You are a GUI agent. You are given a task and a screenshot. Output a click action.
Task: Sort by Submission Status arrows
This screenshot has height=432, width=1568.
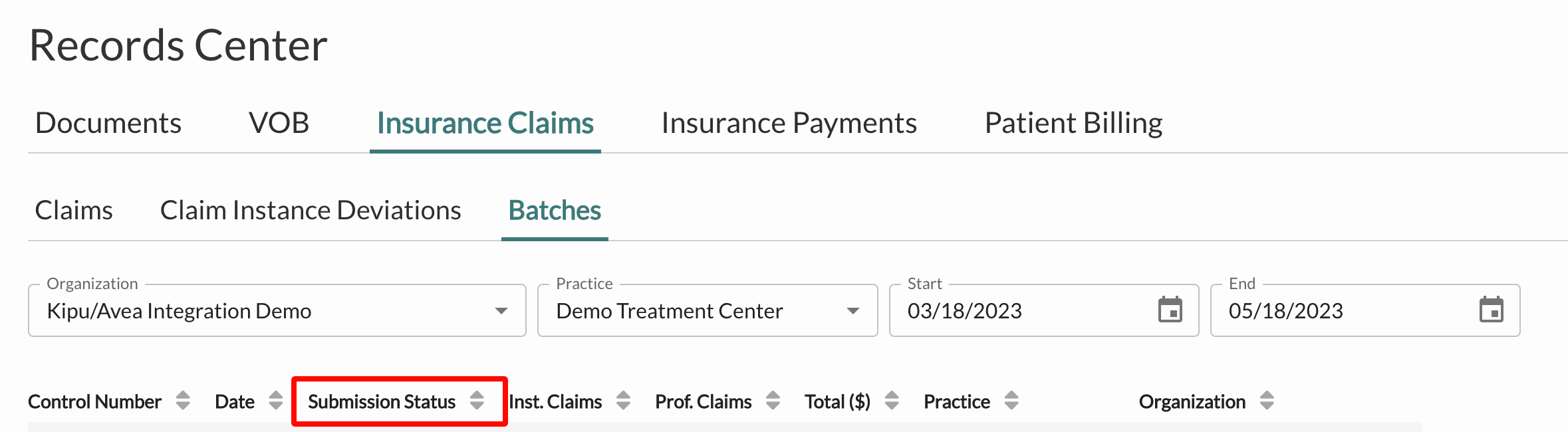click(x=477, y=401)
